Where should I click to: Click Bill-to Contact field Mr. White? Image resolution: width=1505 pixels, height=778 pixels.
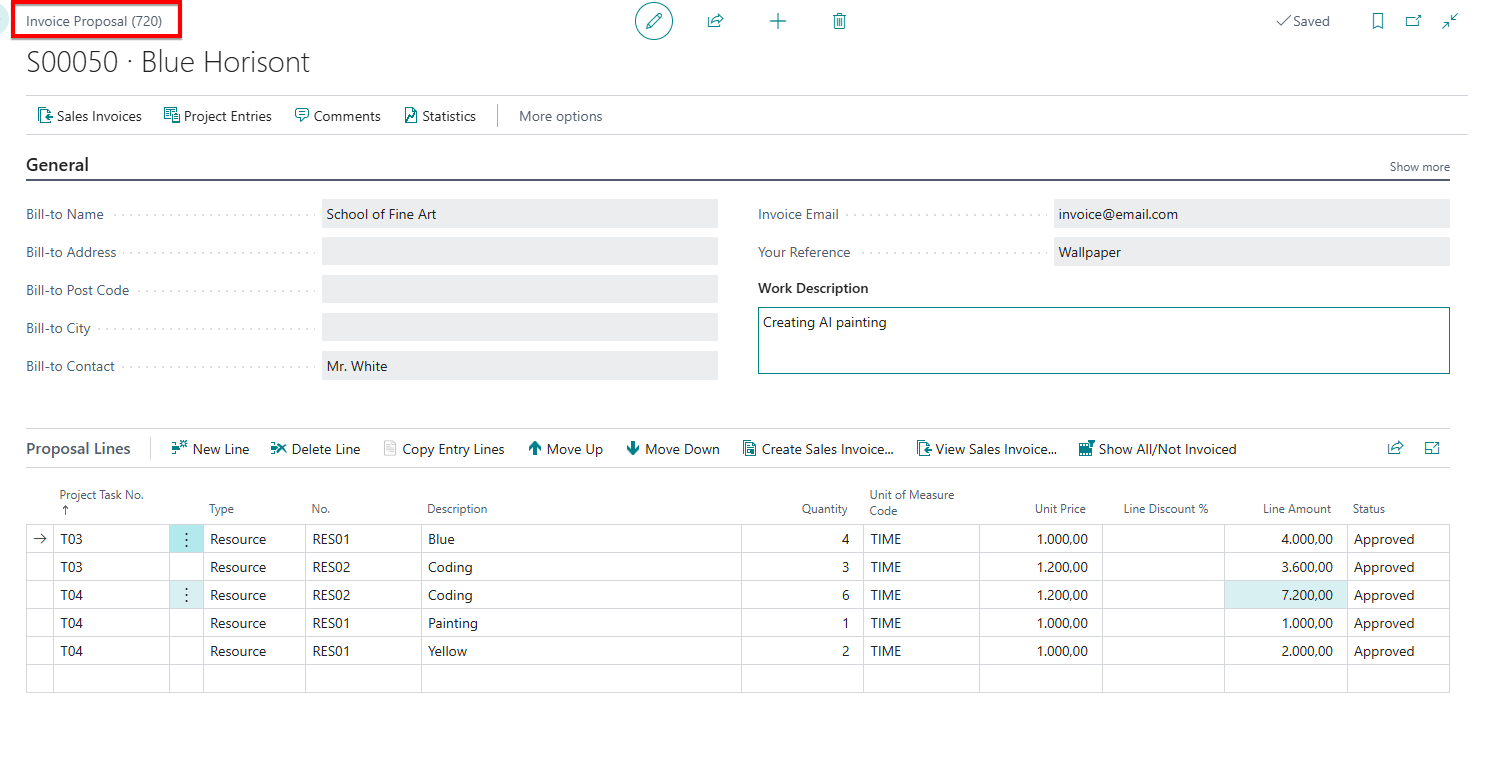(520, 366)
